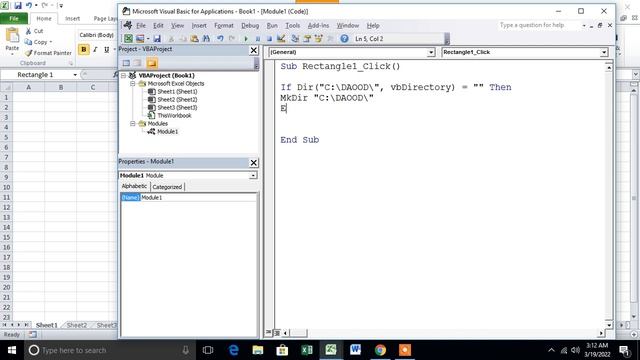This screenshot has height=360, width=640.
Task: Click the (Name) property row
Action: coord(189,198)
